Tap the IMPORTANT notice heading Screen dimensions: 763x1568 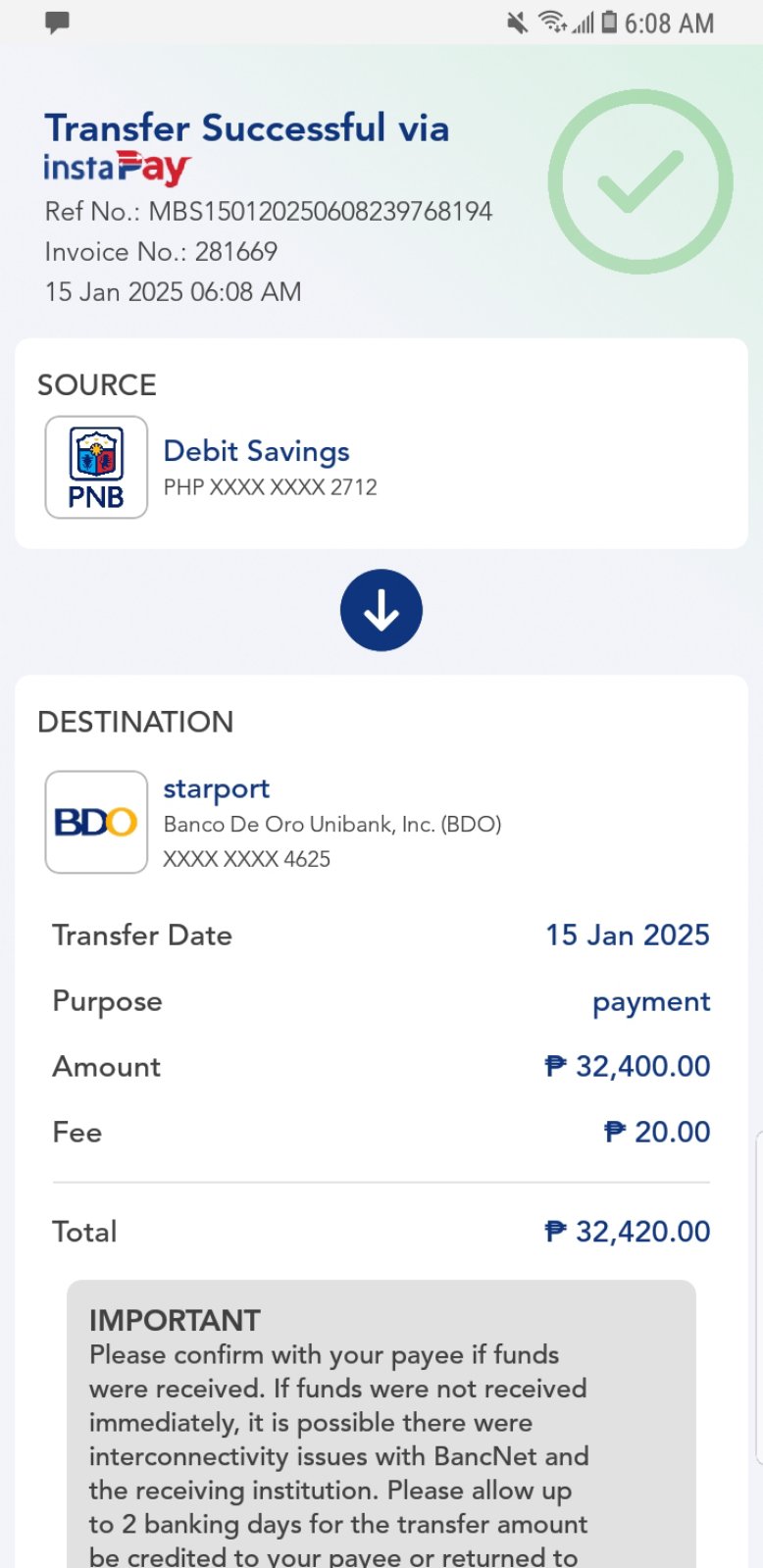(x=175, y=1320)
